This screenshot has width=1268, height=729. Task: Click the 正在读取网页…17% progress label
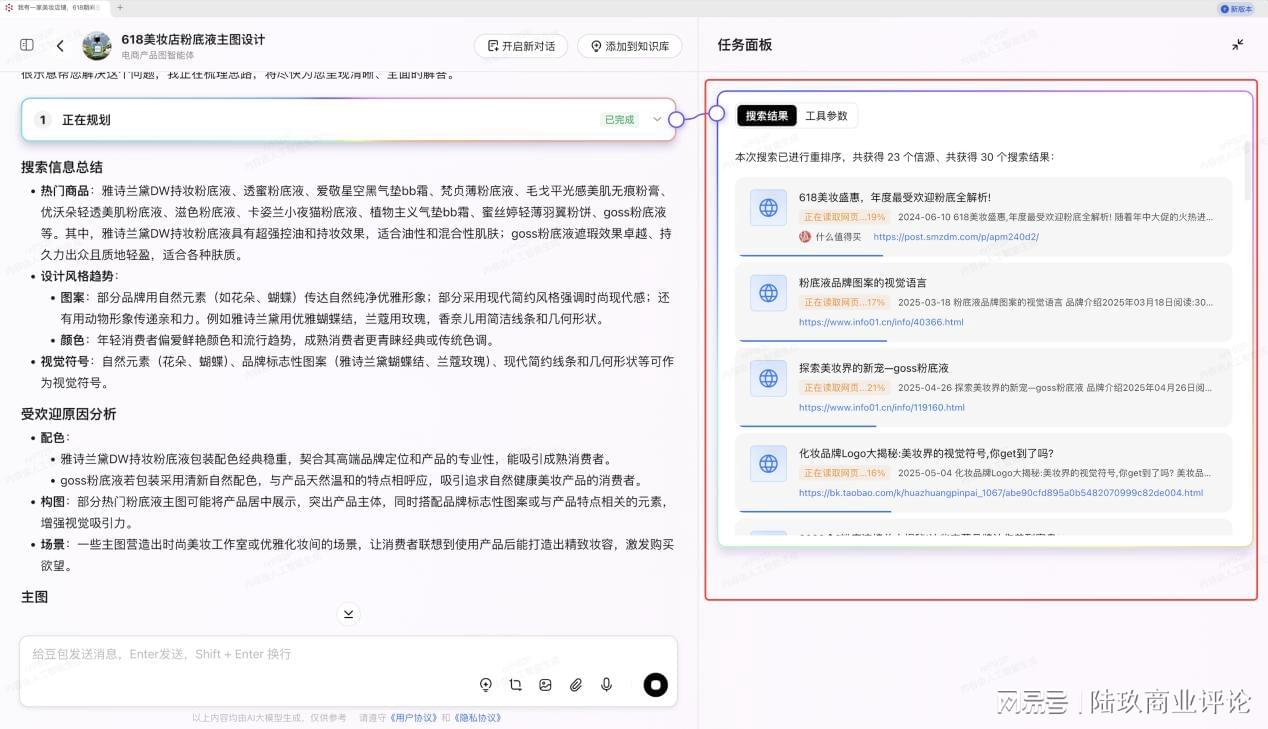(845, 302)
